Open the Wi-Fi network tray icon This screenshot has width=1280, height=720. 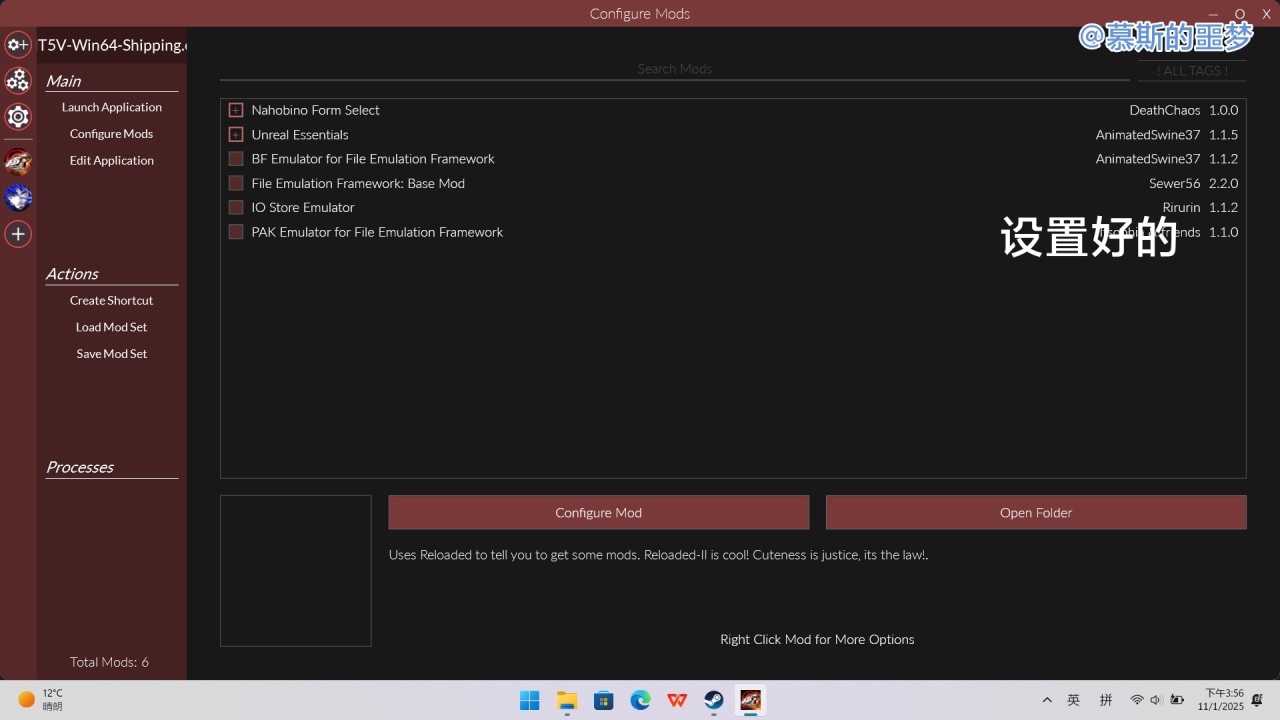tap(1137, 700)
